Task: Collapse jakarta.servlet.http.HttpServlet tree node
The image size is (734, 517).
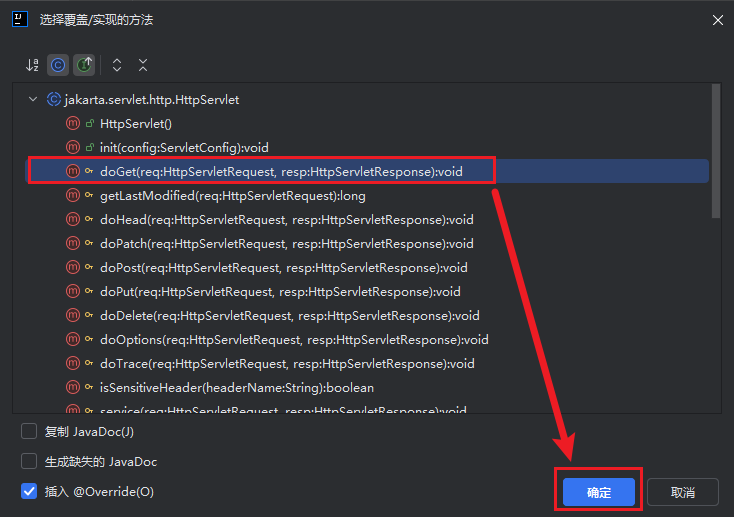Action: coord(33,99)
